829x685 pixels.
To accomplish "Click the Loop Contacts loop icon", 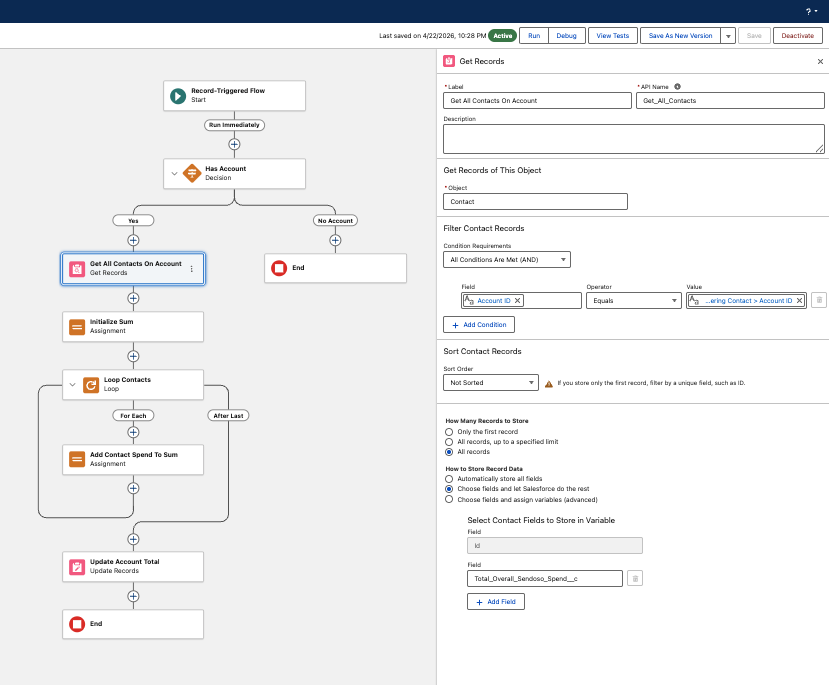I will click(x=91, y=385).
